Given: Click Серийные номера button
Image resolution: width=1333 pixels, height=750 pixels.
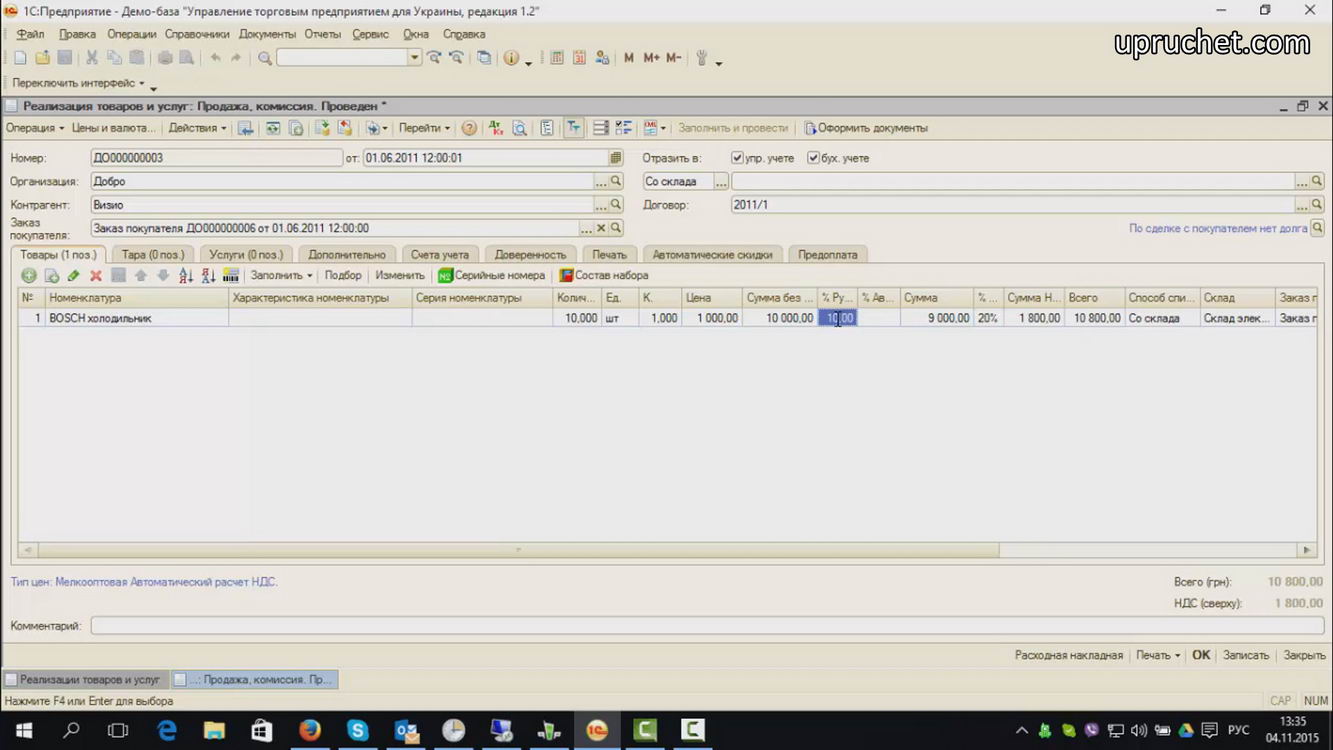Looking at the screenshot, I should pos(491,275).
